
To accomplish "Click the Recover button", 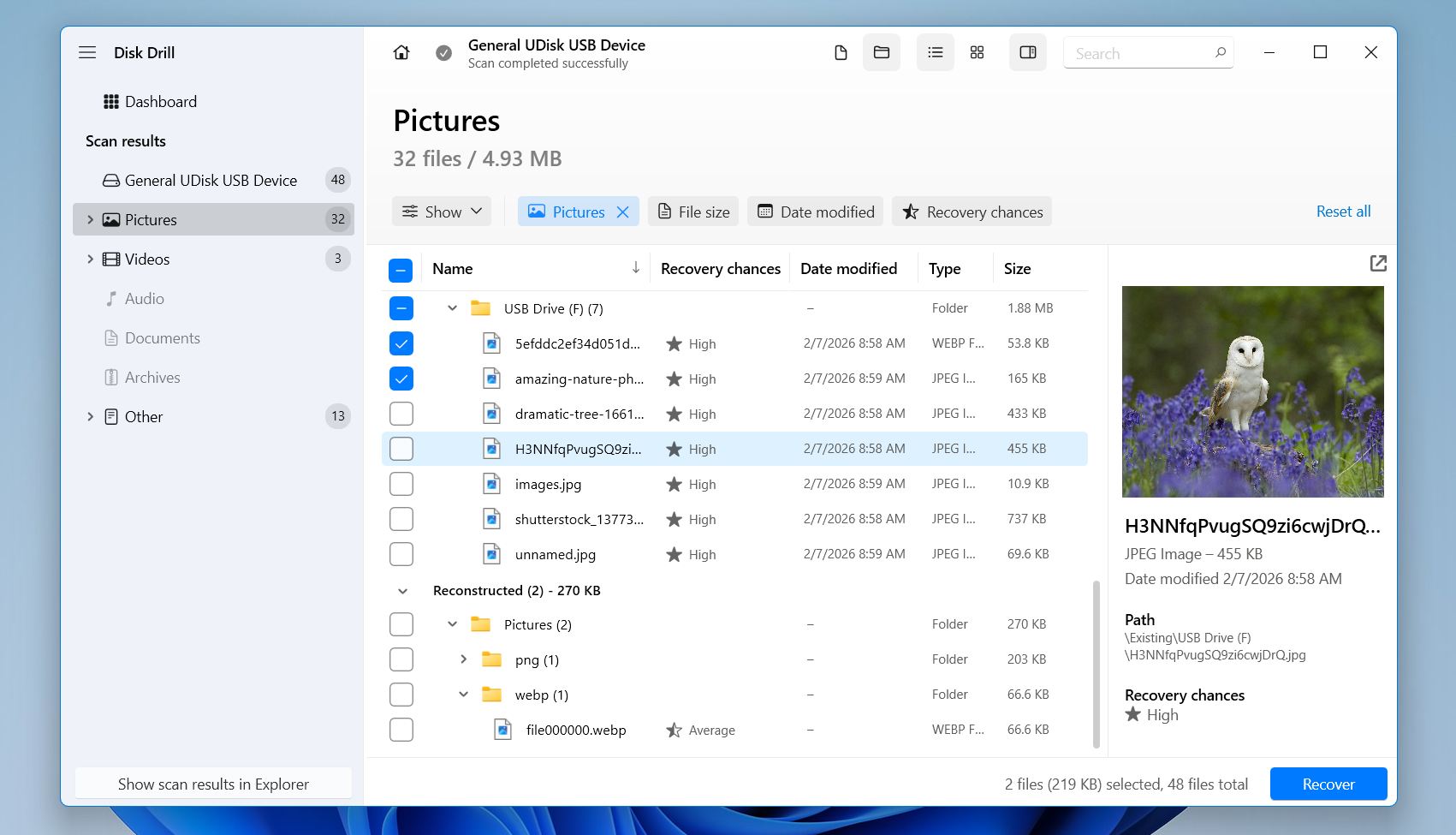I will (1328, 784).
